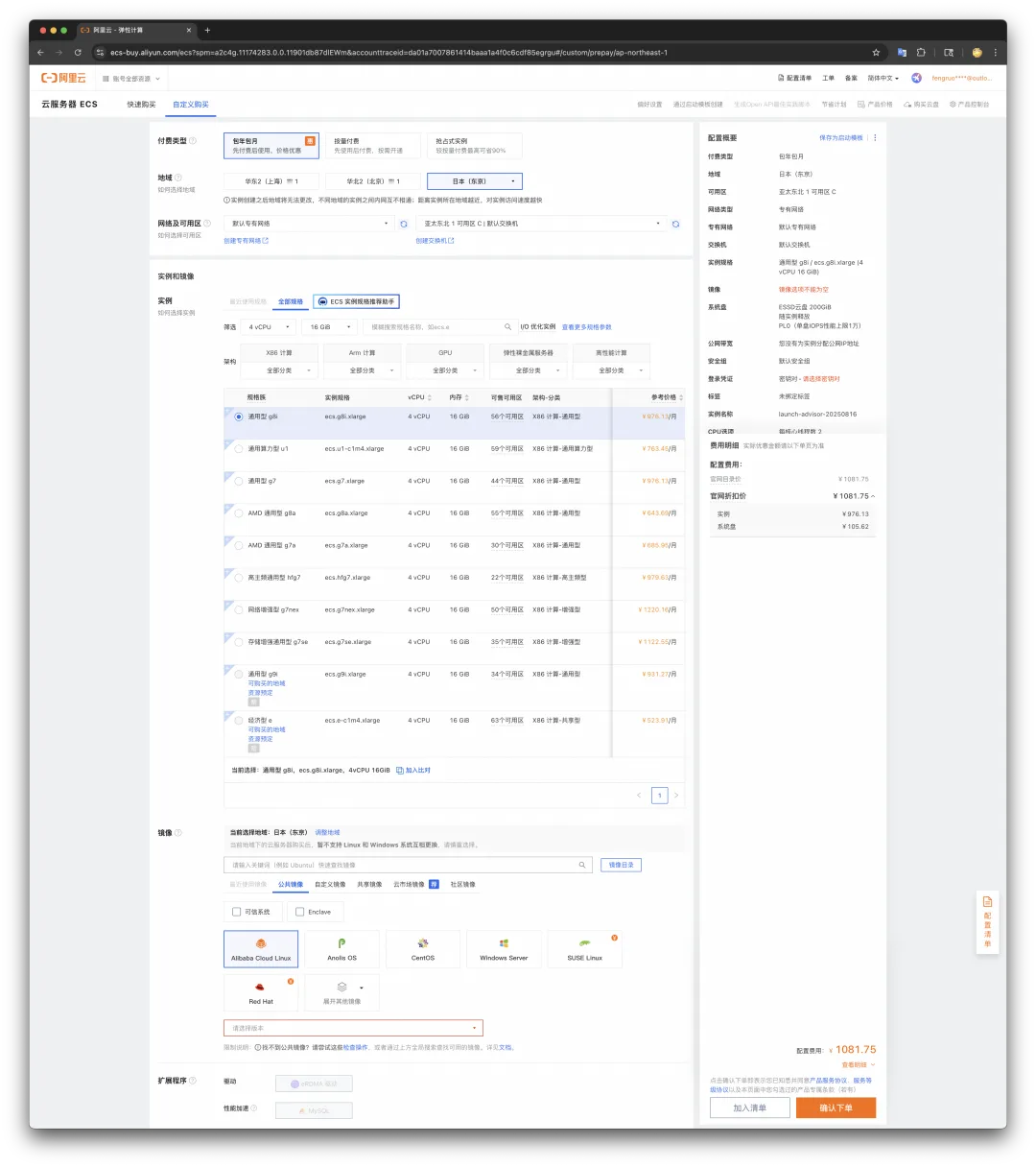
Task: Reload the browser page
Action: pyautogui.click(x=78, y=53)
